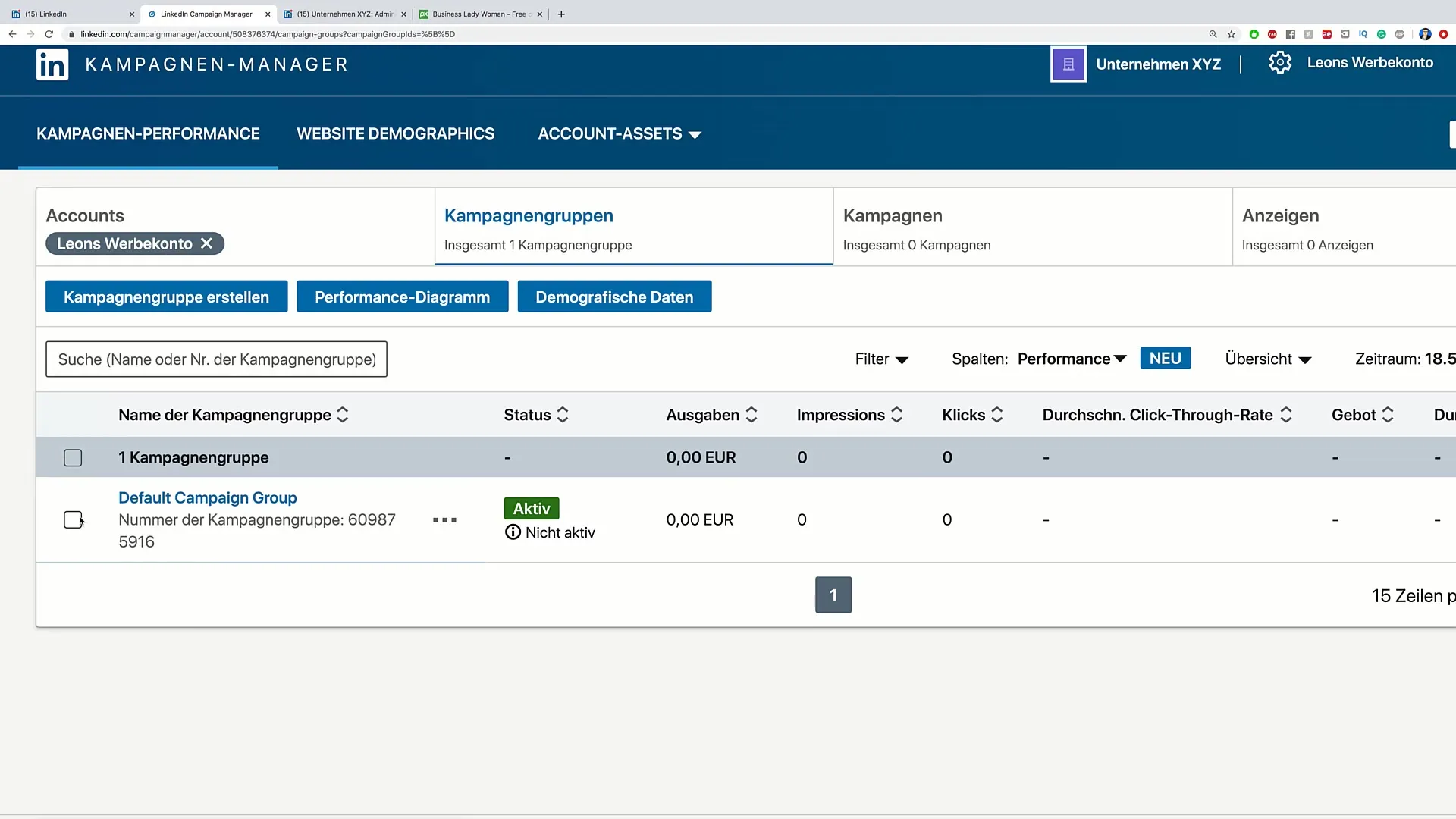Screen dimensions: 1456x819
Task: Click Unternehmen XYZ company name
Action: pos(1158,64)
